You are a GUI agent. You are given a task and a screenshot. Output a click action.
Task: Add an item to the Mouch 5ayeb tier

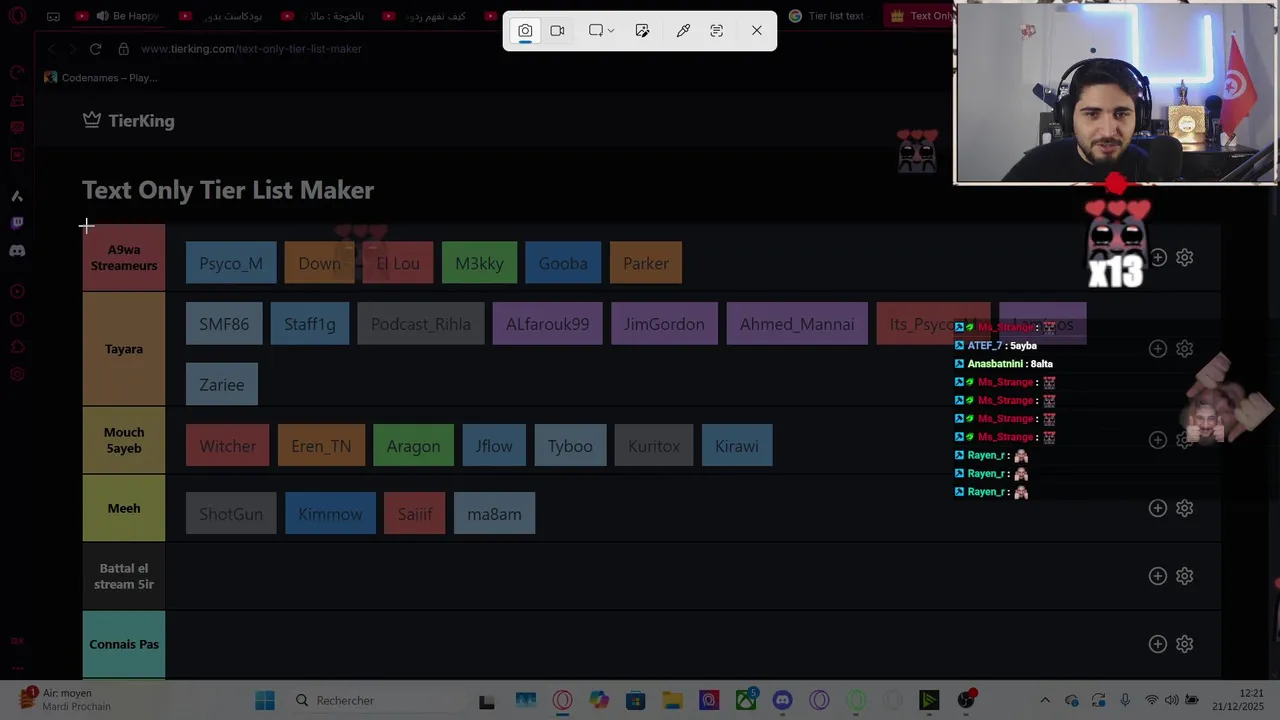(1158, 440)
